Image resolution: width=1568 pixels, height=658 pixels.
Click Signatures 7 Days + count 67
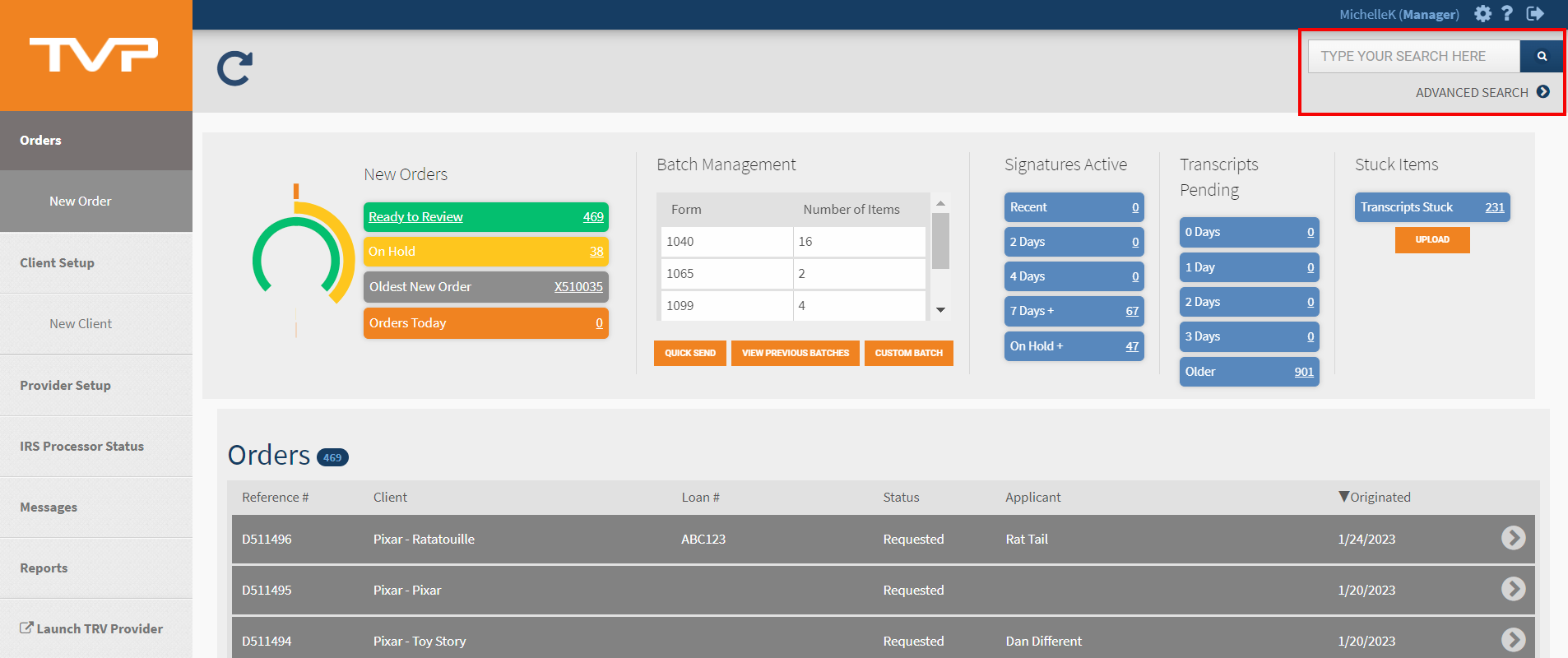tap(1132, 311)
